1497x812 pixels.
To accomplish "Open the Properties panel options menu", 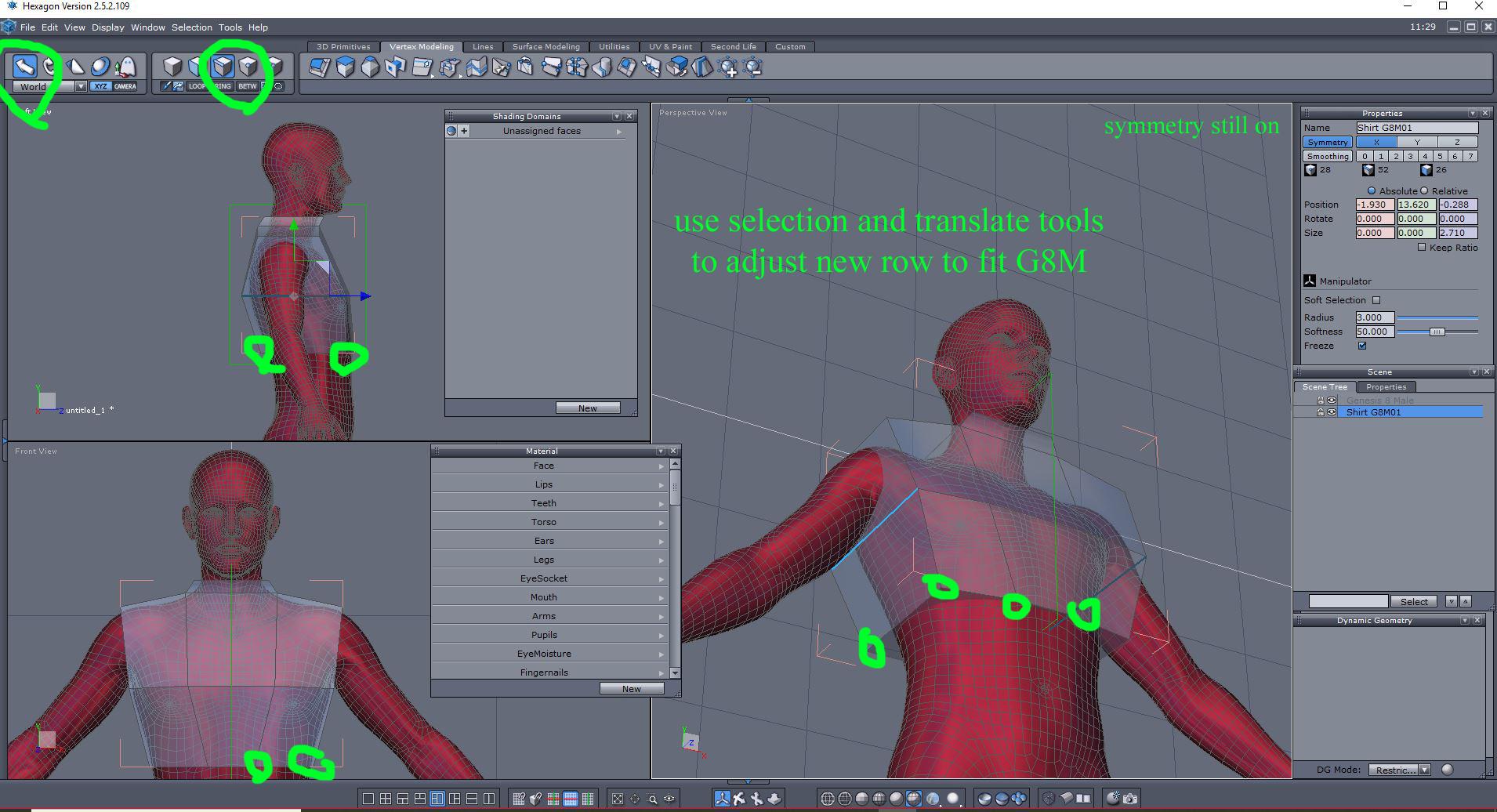I will click(x=1473, y=113).
